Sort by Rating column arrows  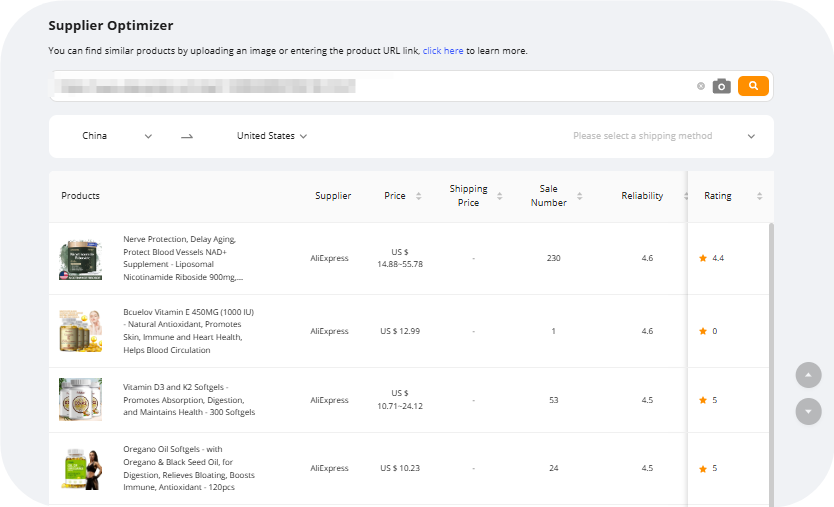759,196
